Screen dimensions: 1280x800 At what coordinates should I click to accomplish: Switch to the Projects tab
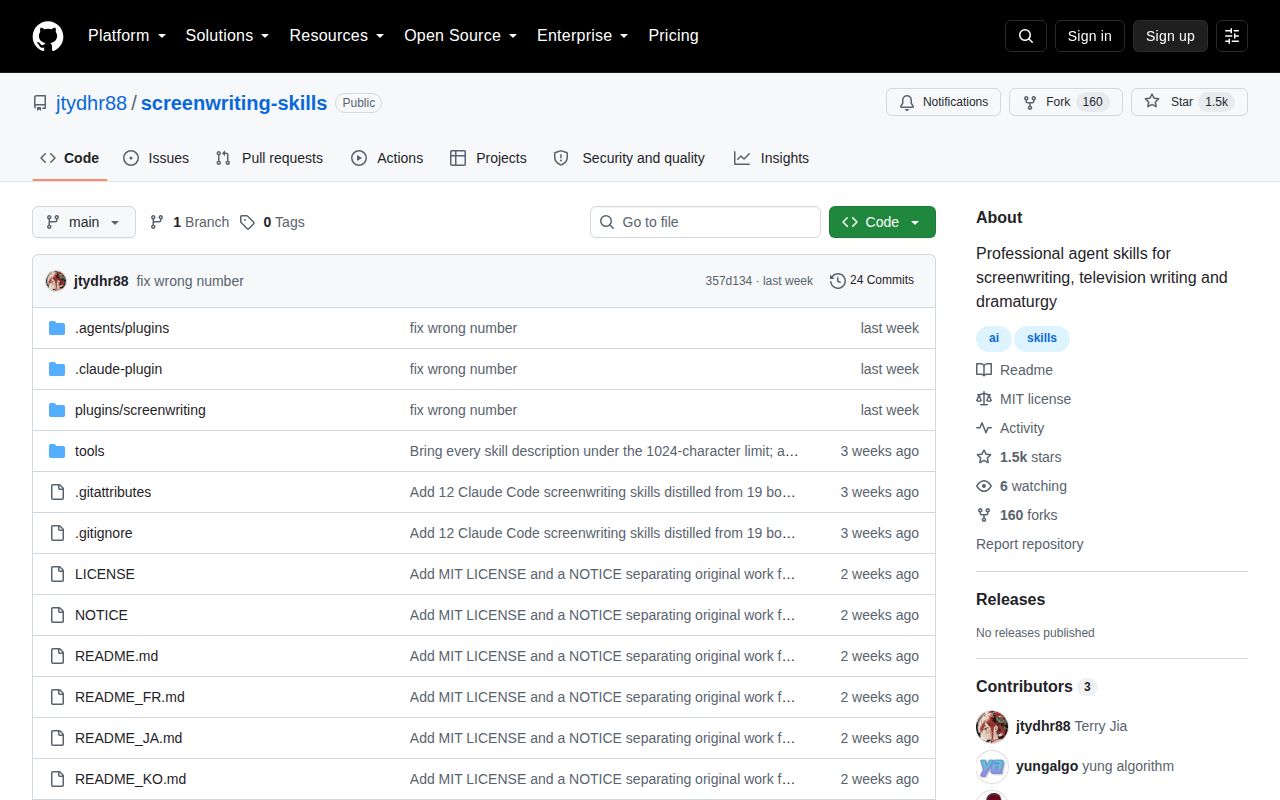(x=488, y=158)
